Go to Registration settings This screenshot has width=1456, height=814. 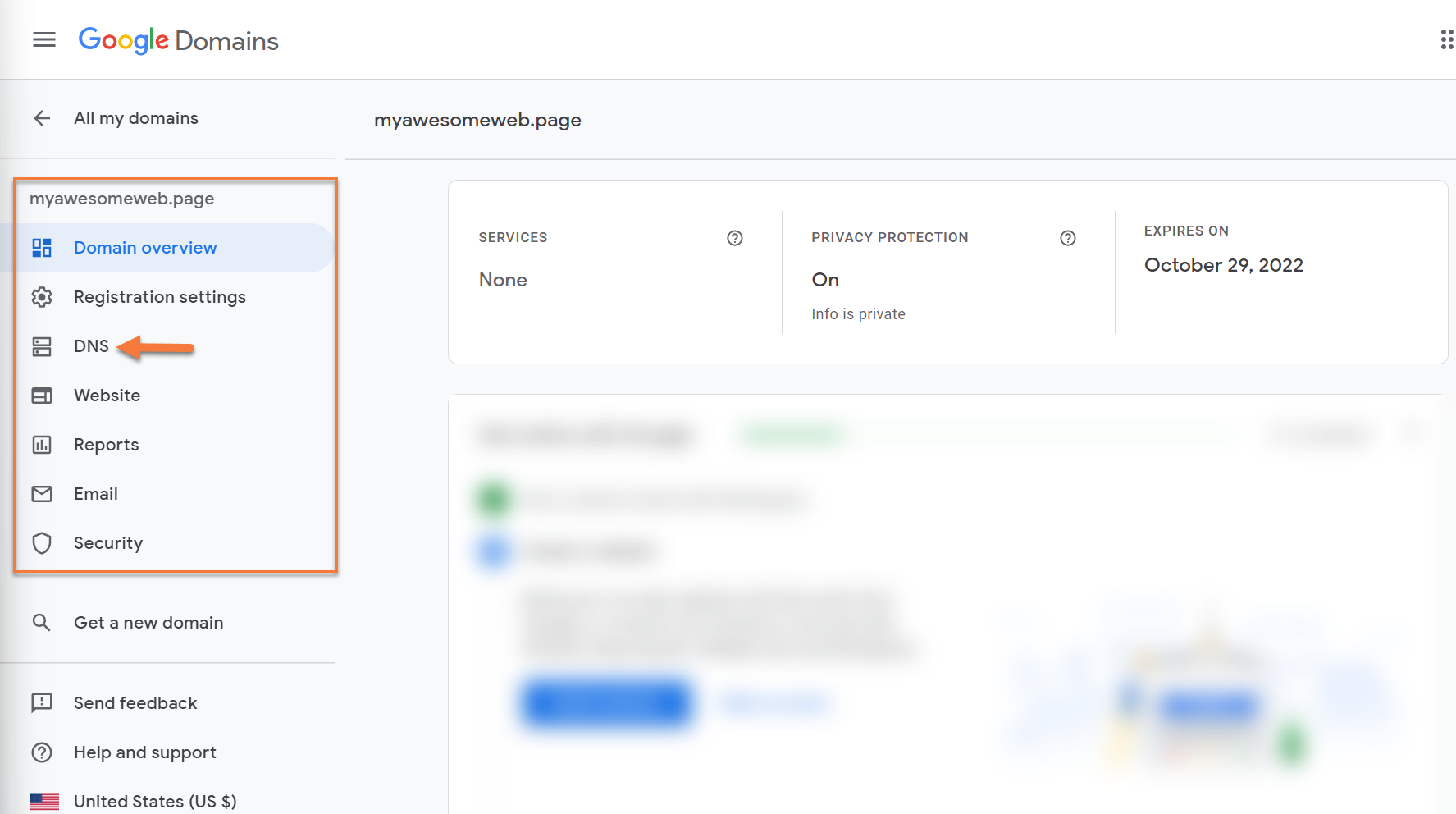point(159,297)
